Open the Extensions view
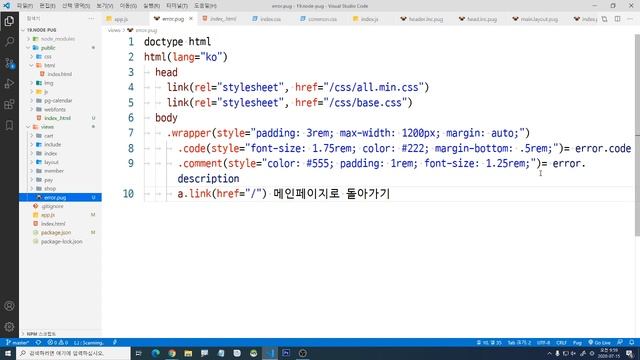 click(x=9, y=104)
